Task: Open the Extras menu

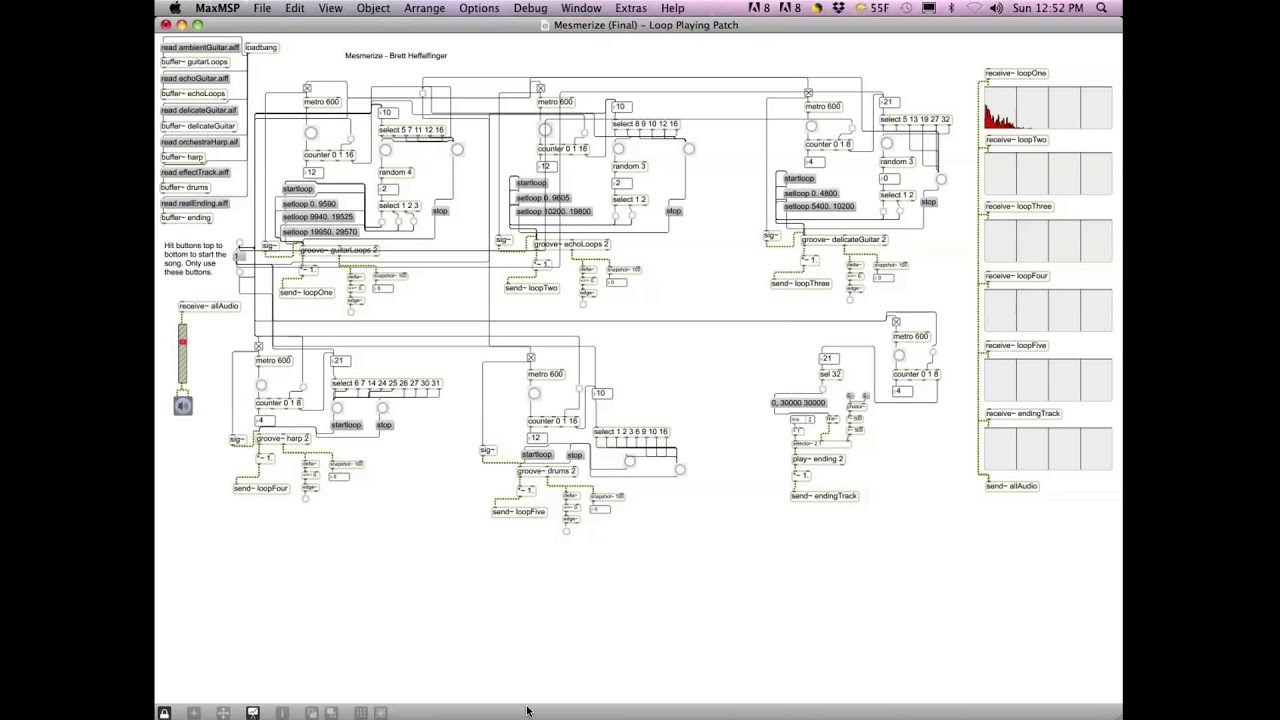Action: (x=630, y=8)
